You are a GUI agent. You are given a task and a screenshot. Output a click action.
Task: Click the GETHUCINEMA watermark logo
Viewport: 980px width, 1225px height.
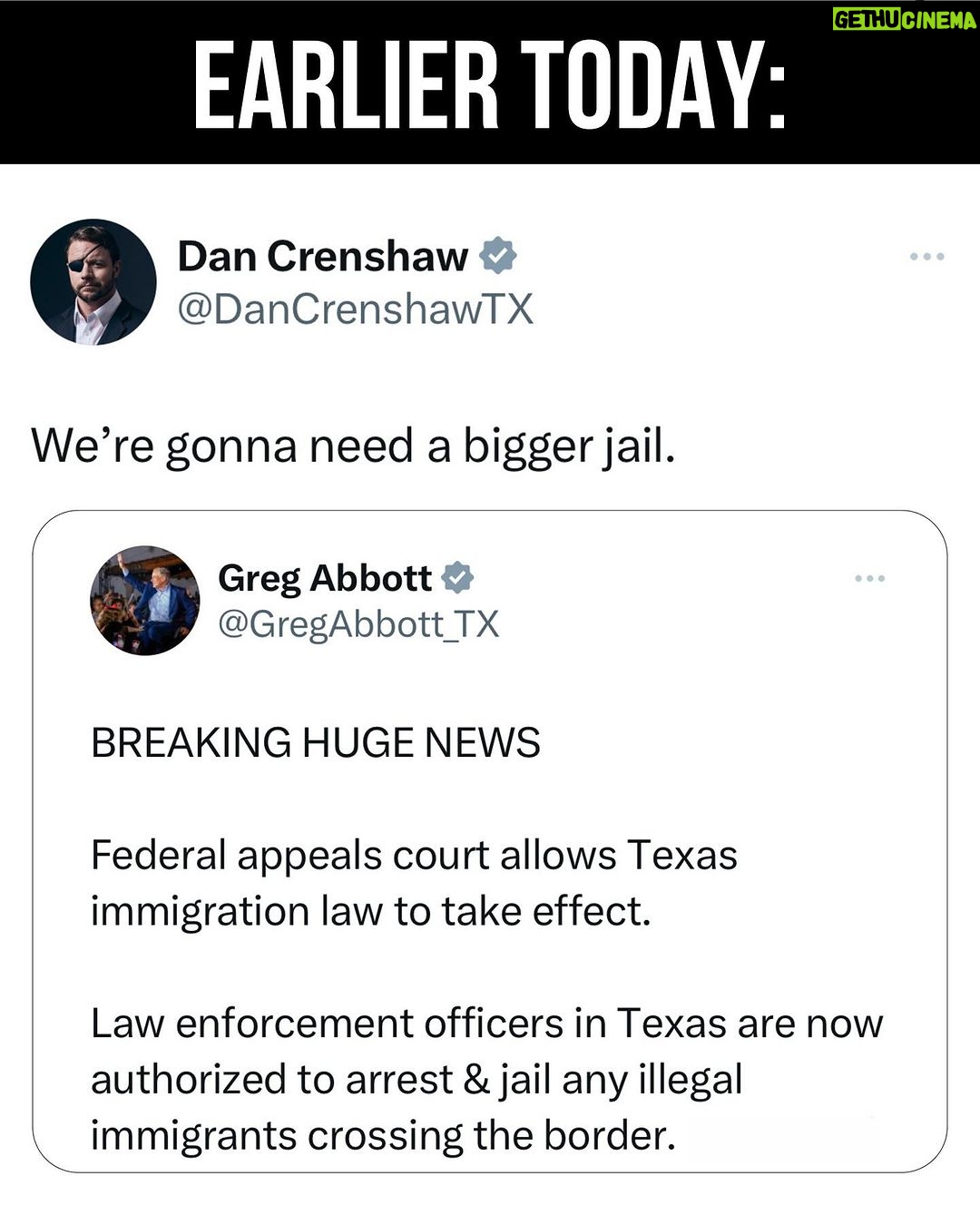(904, 19)
